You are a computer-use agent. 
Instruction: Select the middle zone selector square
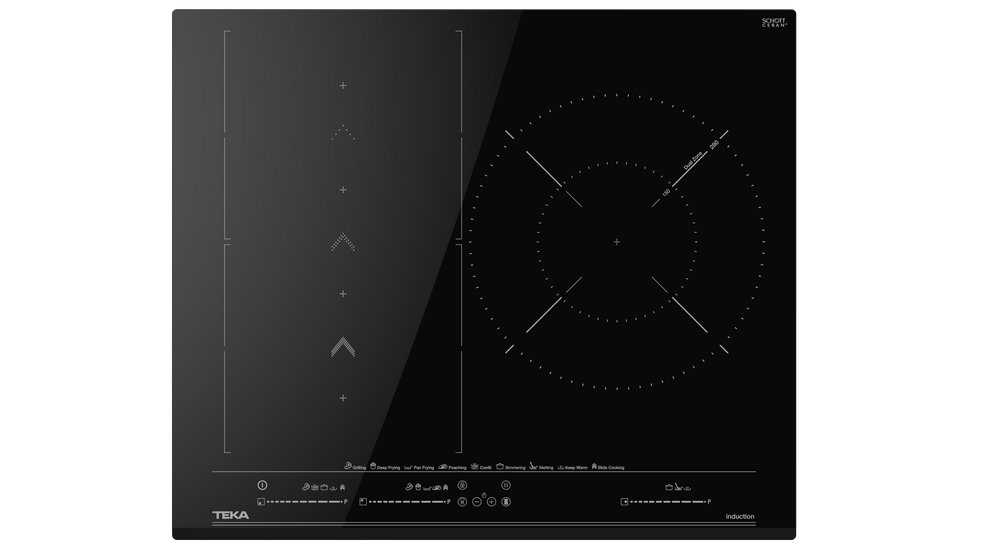click(x=363, y=502)
